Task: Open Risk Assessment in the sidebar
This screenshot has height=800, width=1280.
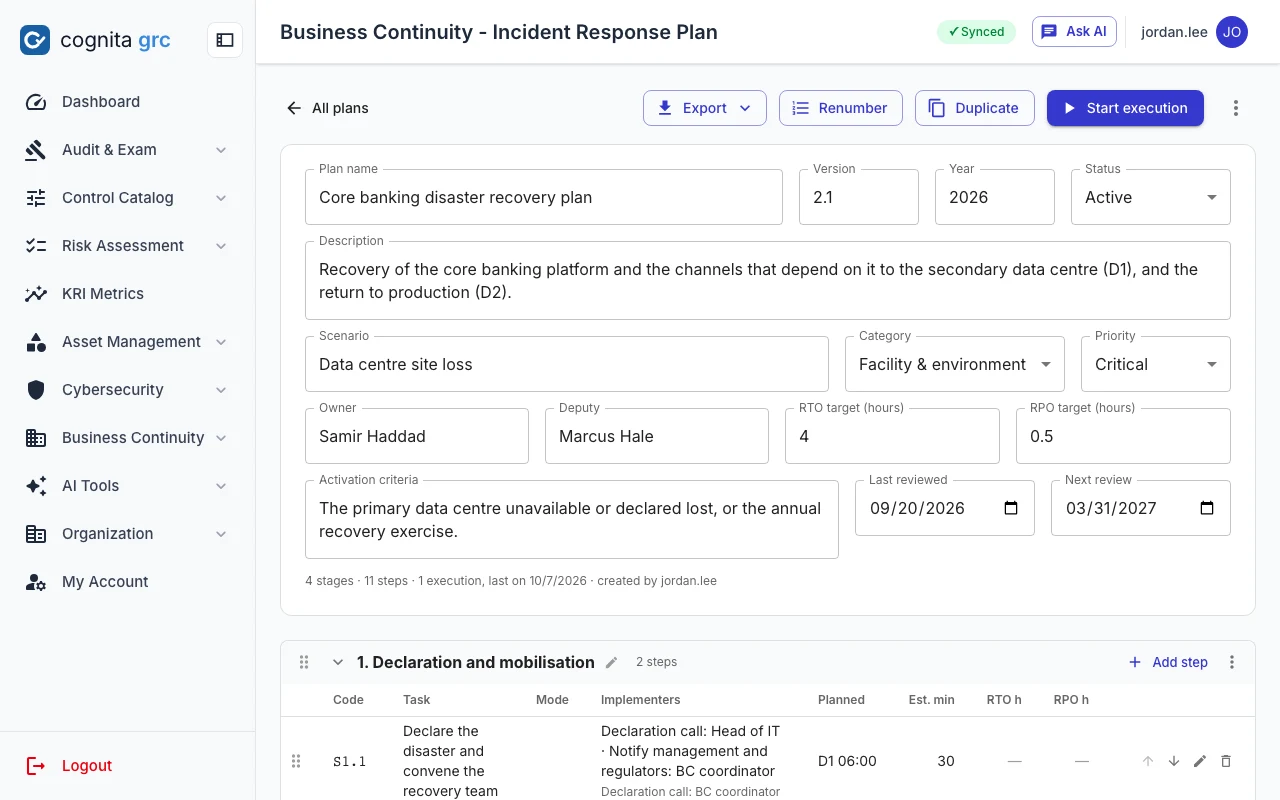Action: click(128, 246)
